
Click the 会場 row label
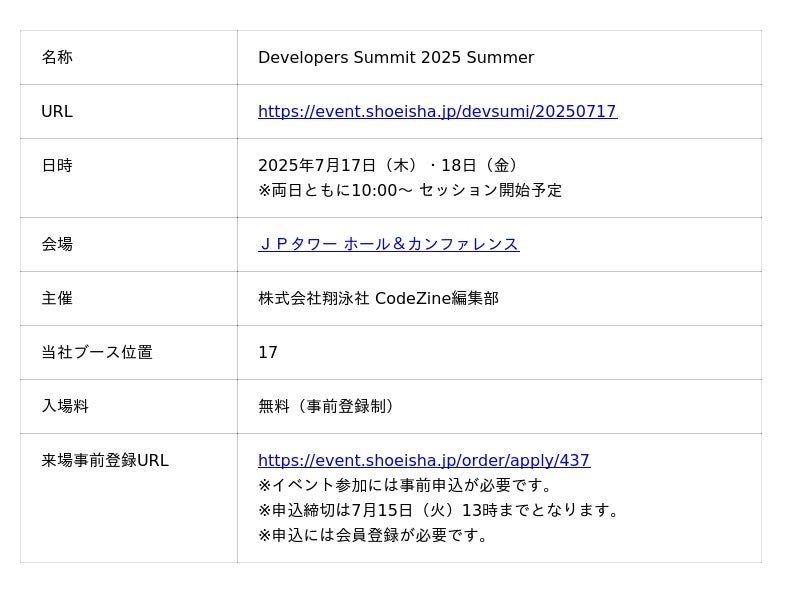coord(57,244)
